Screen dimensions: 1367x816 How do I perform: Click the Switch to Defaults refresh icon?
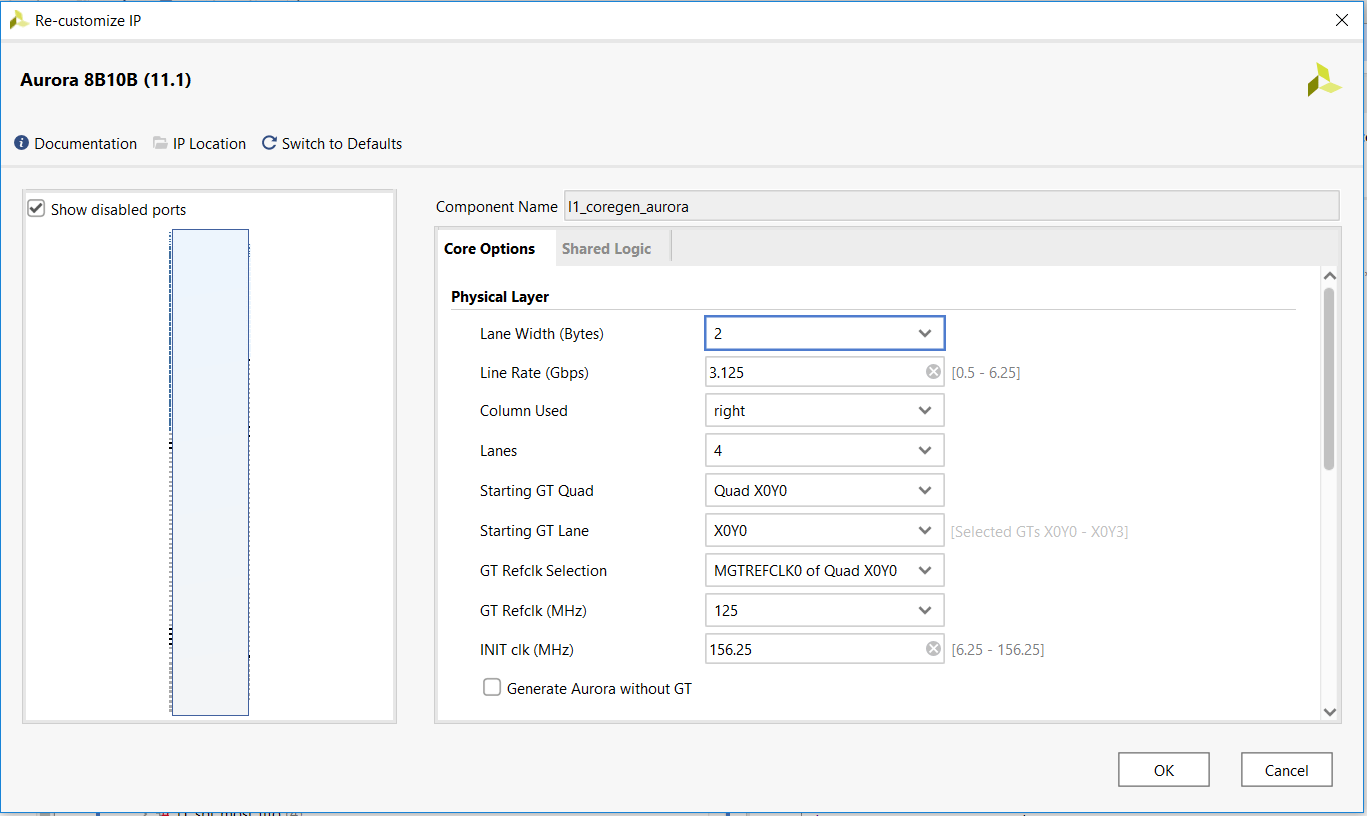tap(268, 143)
